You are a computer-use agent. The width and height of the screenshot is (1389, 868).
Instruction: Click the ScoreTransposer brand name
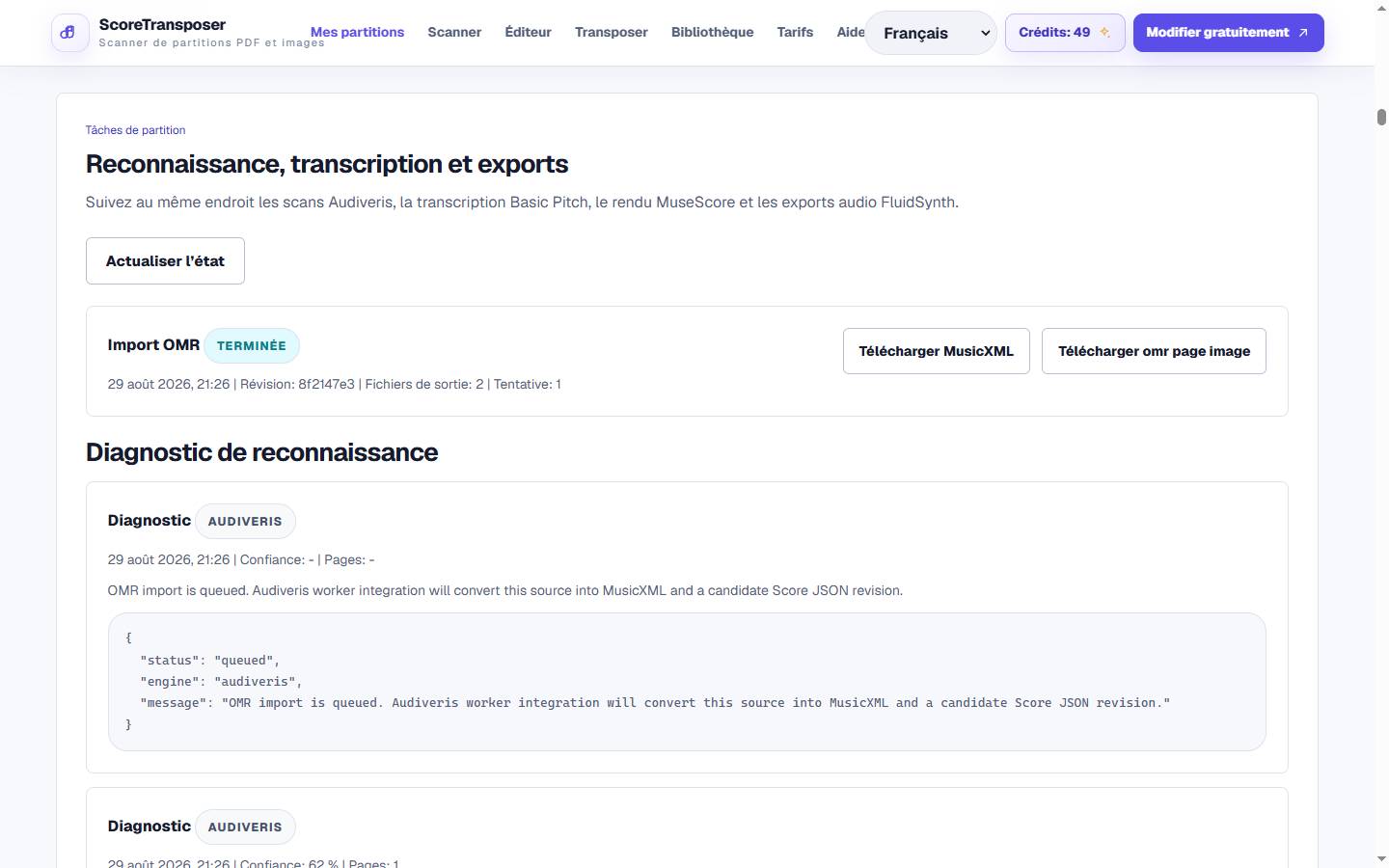(162, 25)
